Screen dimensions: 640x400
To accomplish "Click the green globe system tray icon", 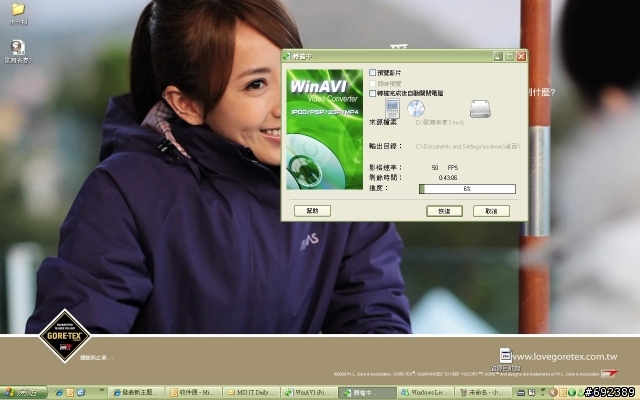I will 572,393.
